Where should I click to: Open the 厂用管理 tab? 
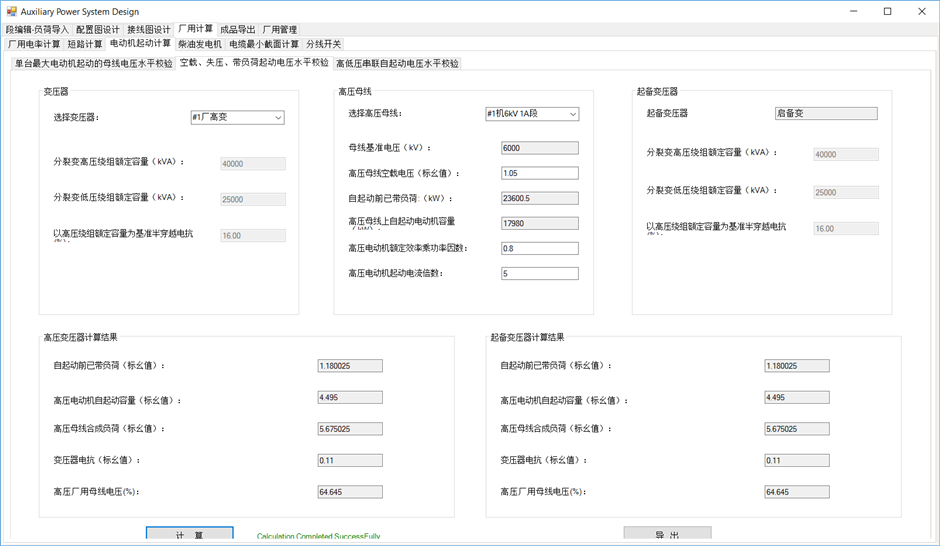(279, 29)
